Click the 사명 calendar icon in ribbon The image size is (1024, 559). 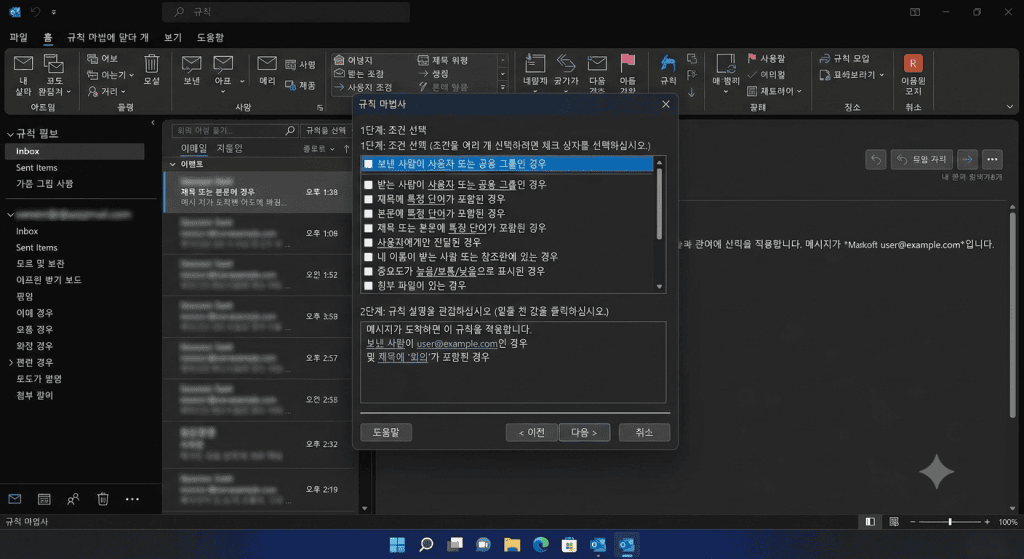tap(291, 65)
